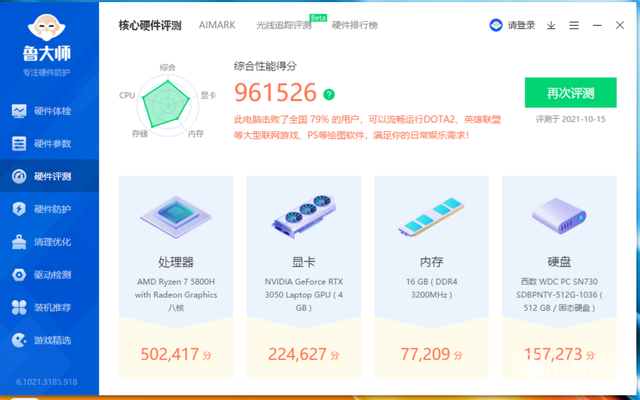Select 硬件参数 in sidebar

52,144
